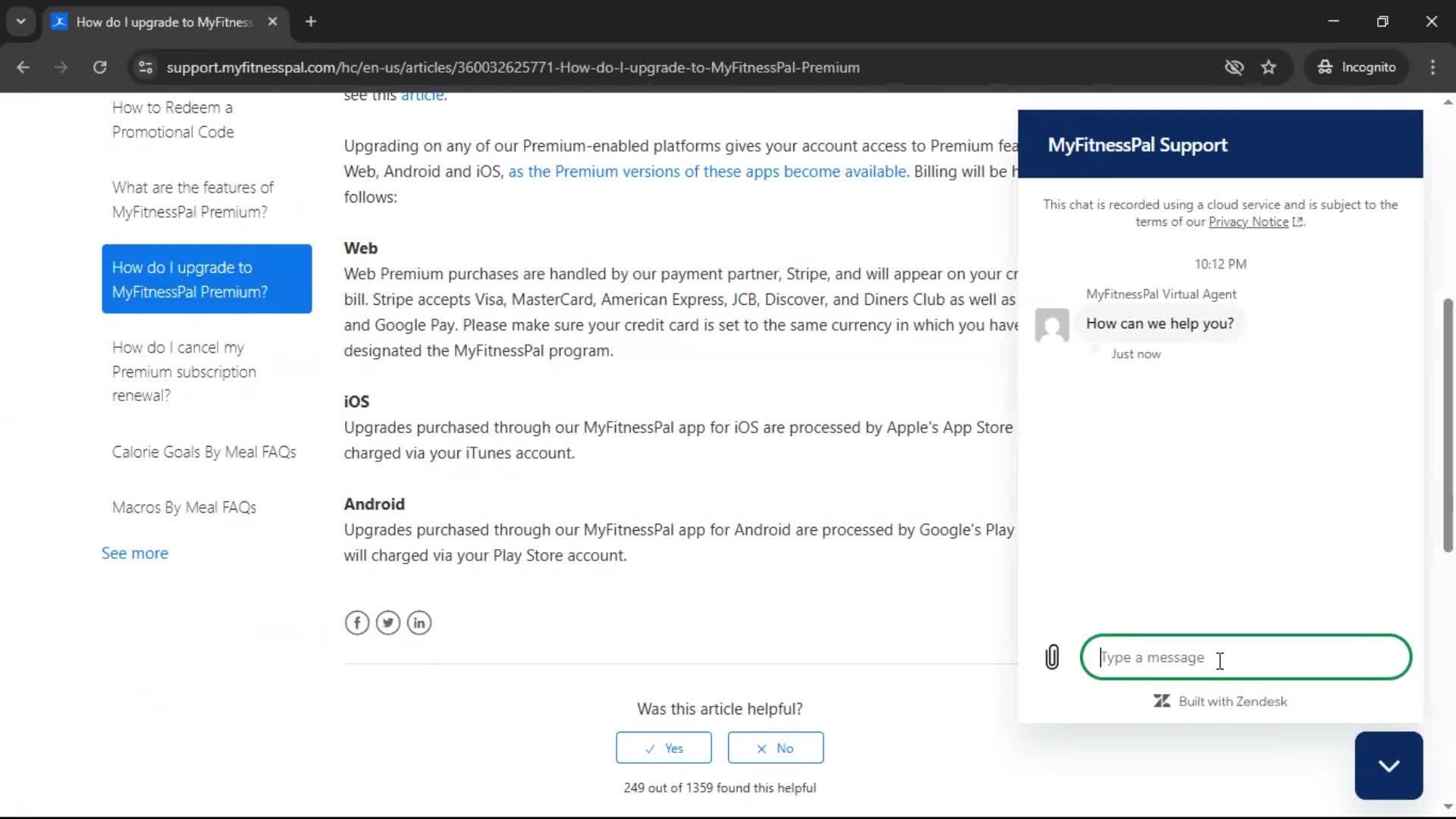Reload the page
Image resolution: width=1456 pixels, height=819 pixels.
99,67
